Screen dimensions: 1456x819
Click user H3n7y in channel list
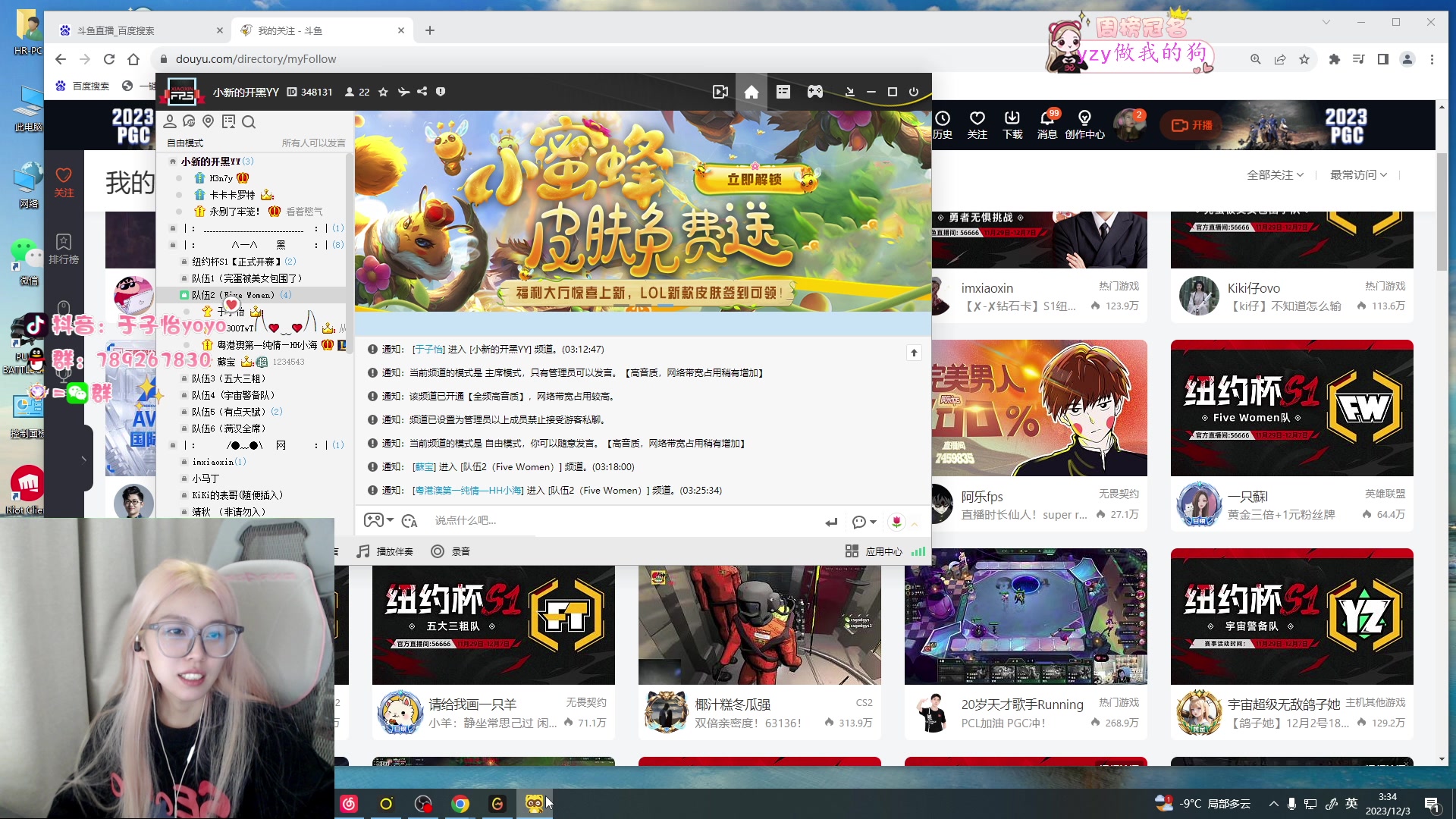[x=221, y=178]
